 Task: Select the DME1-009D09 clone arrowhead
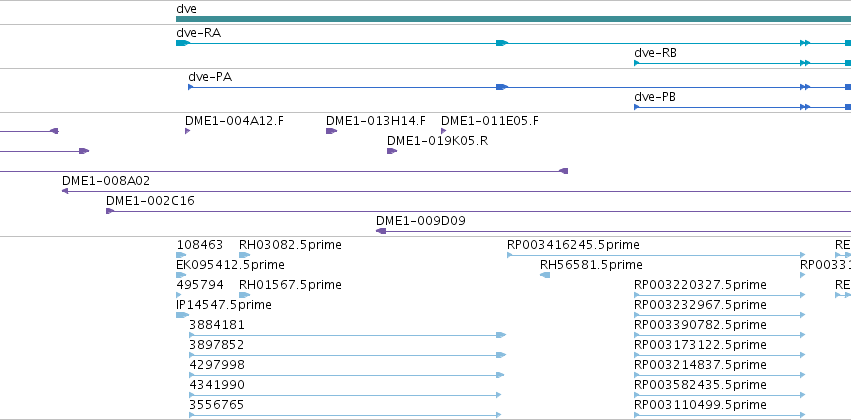click(x=381, y=231)
